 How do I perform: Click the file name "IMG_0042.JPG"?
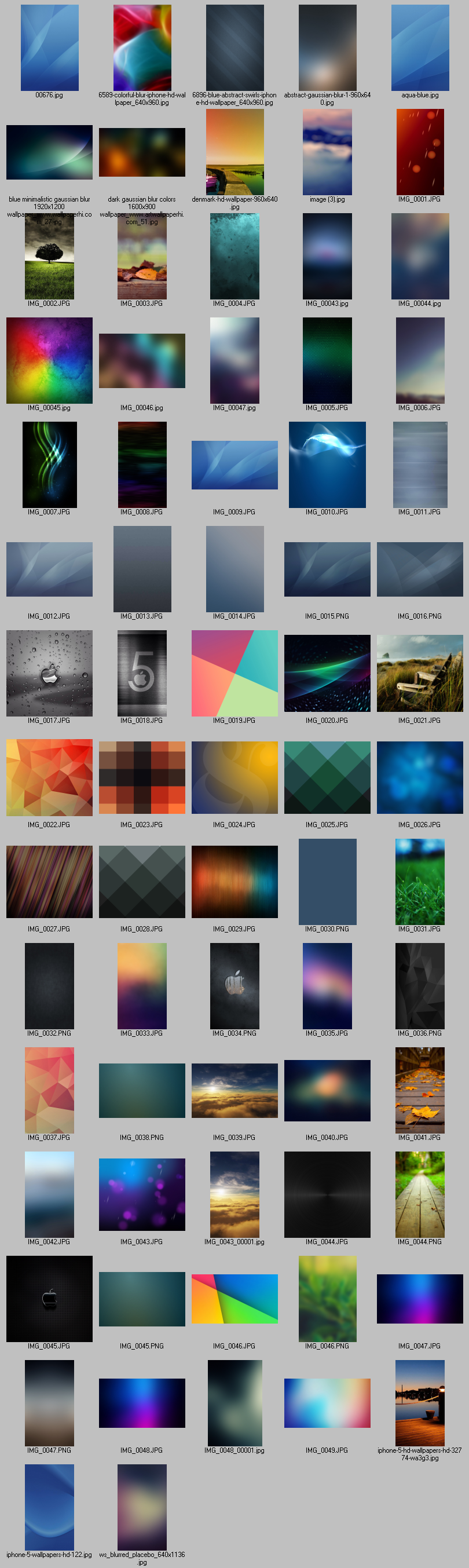[49, 1242]
